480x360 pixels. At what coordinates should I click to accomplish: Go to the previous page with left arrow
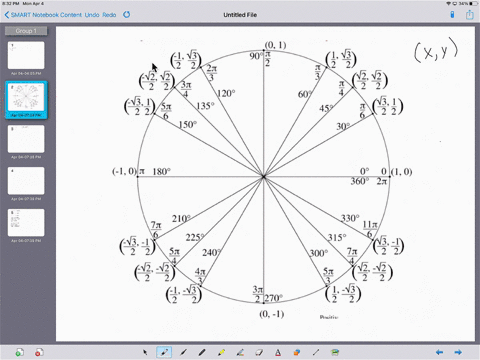[x=440, y=352]
